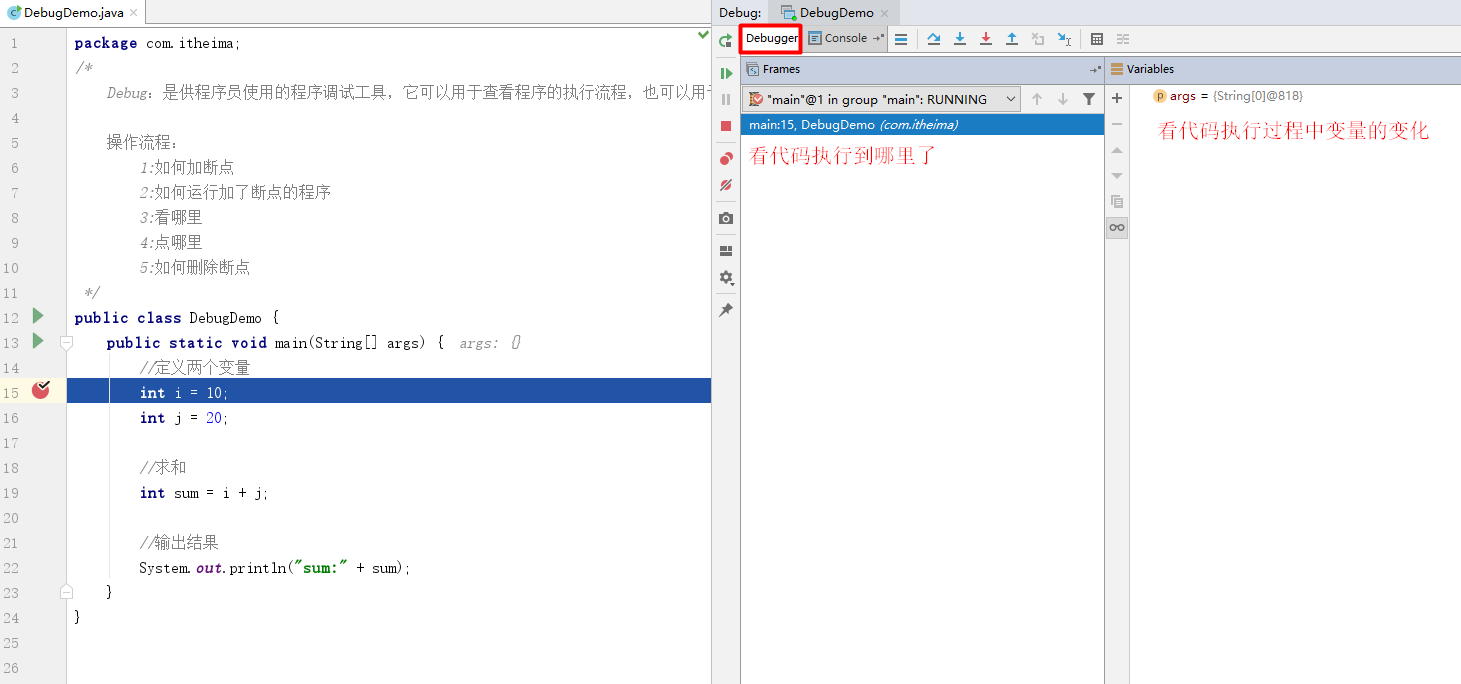Pause the running program

726,100
